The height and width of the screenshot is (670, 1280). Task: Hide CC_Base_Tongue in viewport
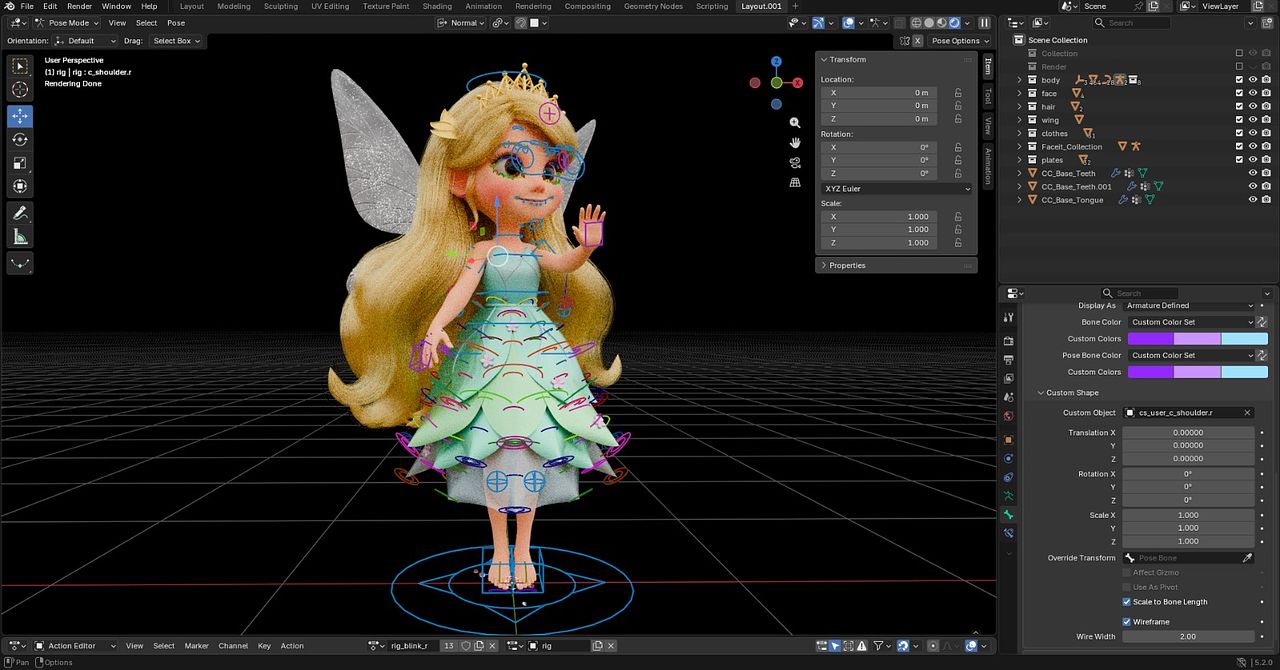point(1253,200)
